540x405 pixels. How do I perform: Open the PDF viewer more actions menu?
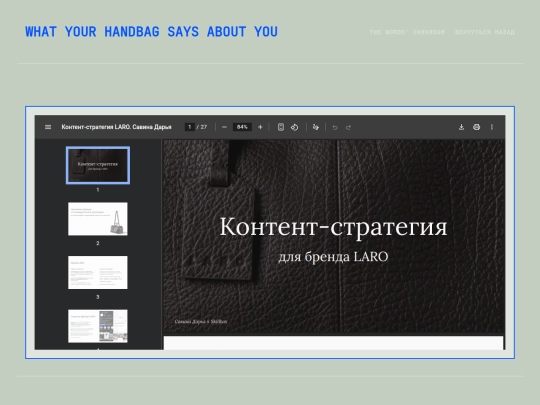[492, 127]
